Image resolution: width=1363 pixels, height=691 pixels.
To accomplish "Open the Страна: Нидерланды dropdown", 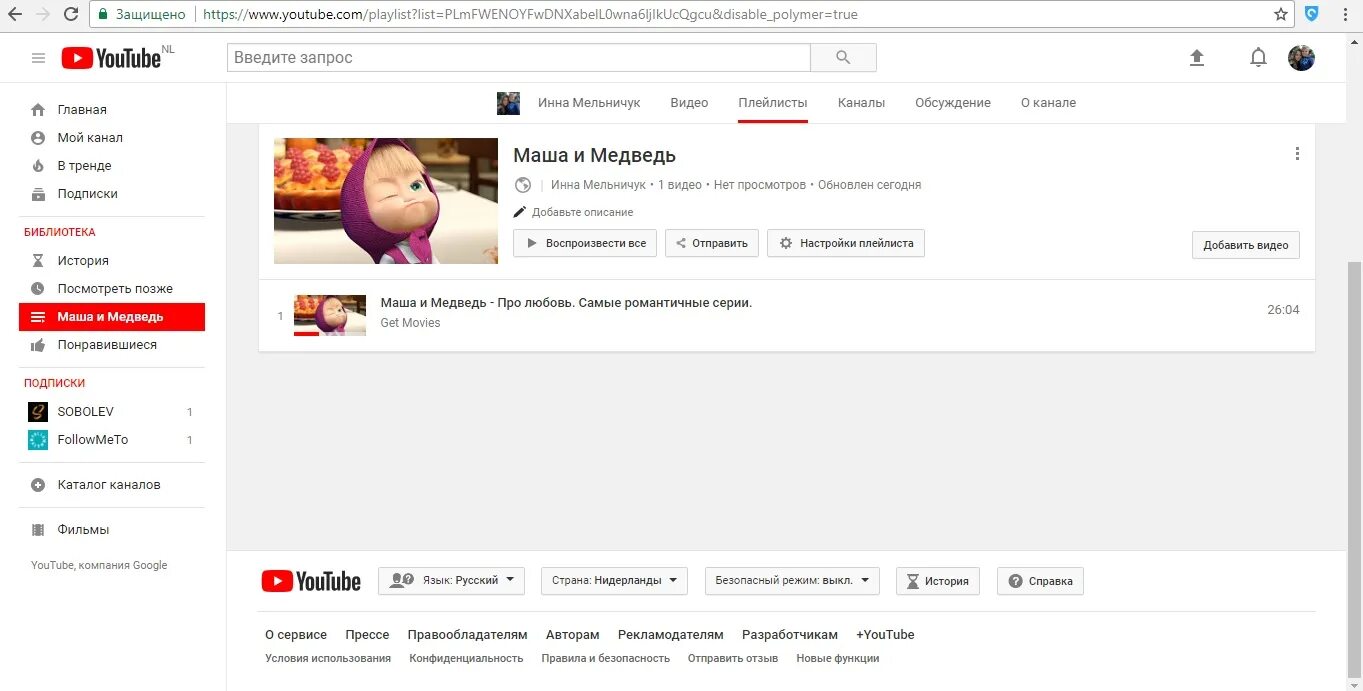I will (614, 581).
